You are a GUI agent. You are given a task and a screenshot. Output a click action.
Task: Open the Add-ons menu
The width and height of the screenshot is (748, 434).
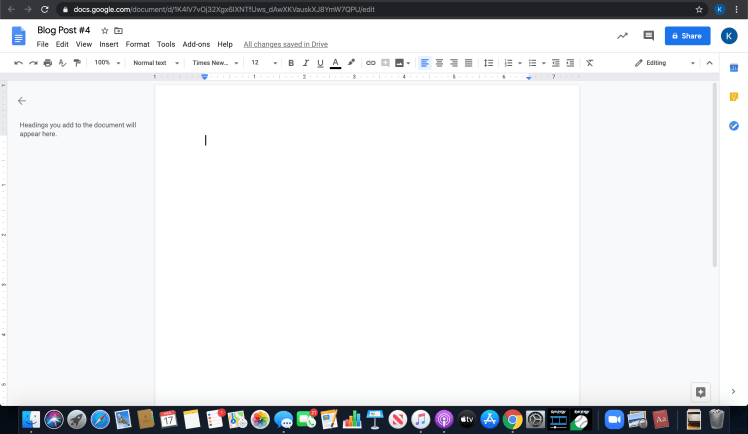point(196,45)
